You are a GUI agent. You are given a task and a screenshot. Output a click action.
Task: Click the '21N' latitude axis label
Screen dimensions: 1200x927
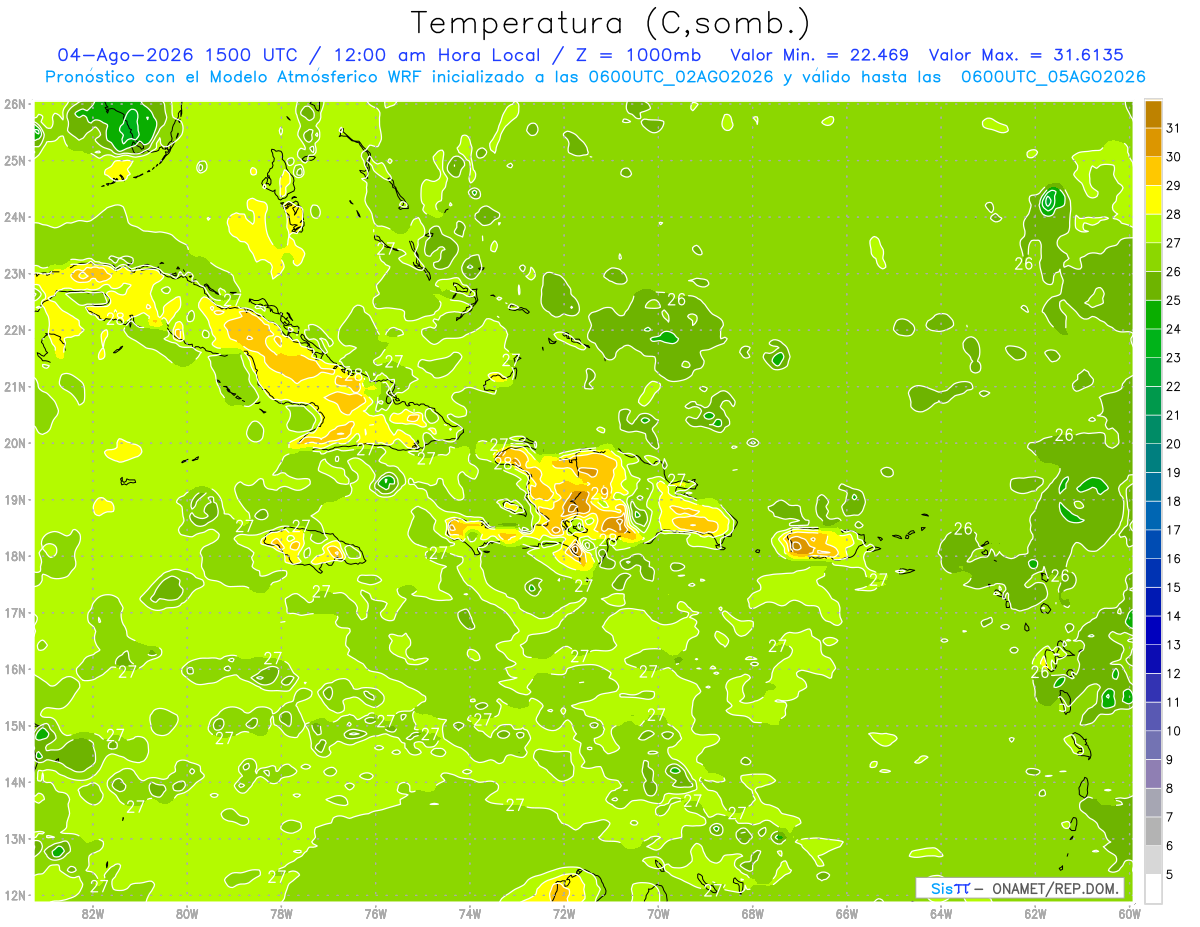[14, 386]
